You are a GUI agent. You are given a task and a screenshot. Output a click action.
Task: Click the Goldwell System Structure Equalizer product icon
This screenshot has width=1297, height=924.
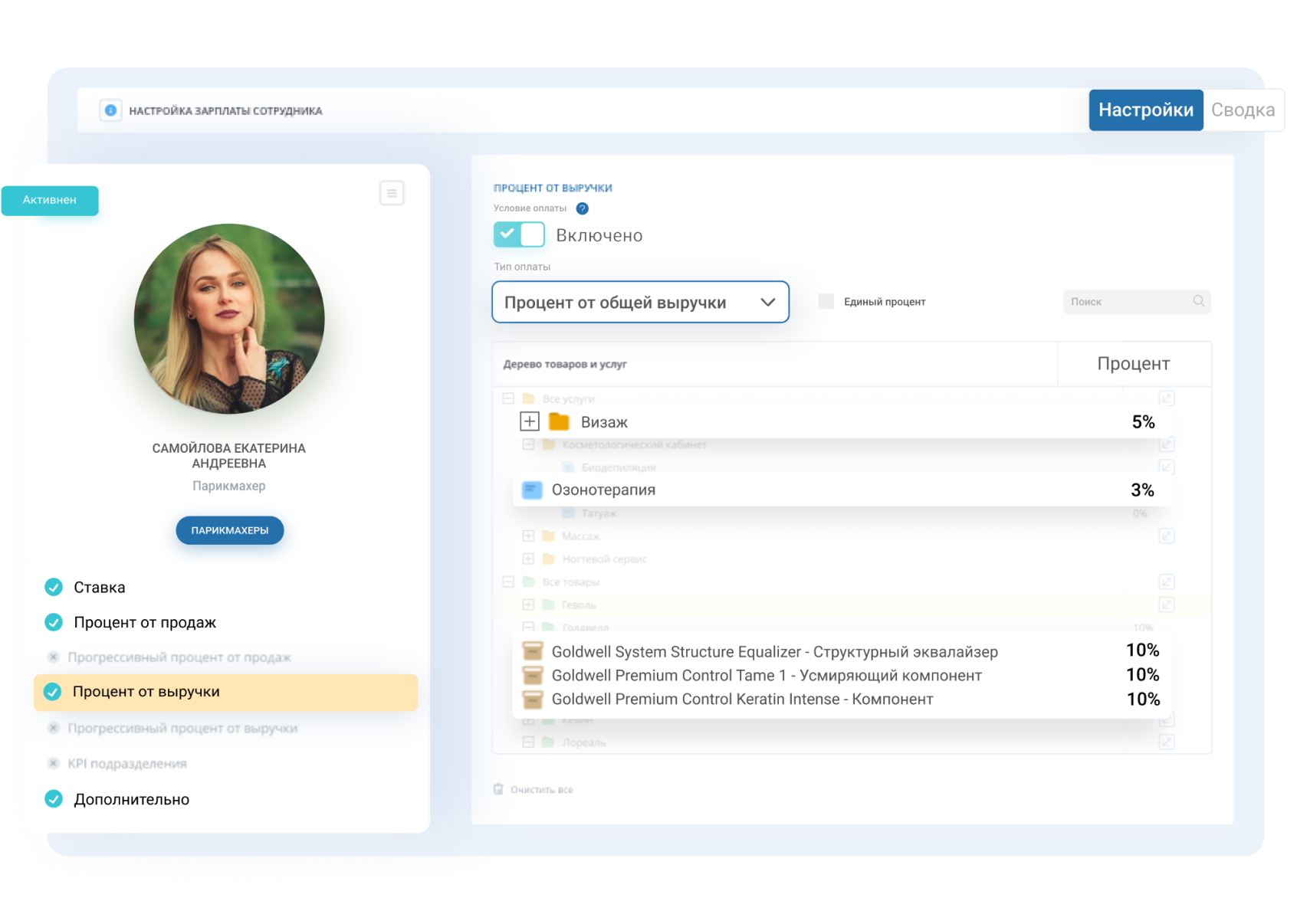point(532,651)
